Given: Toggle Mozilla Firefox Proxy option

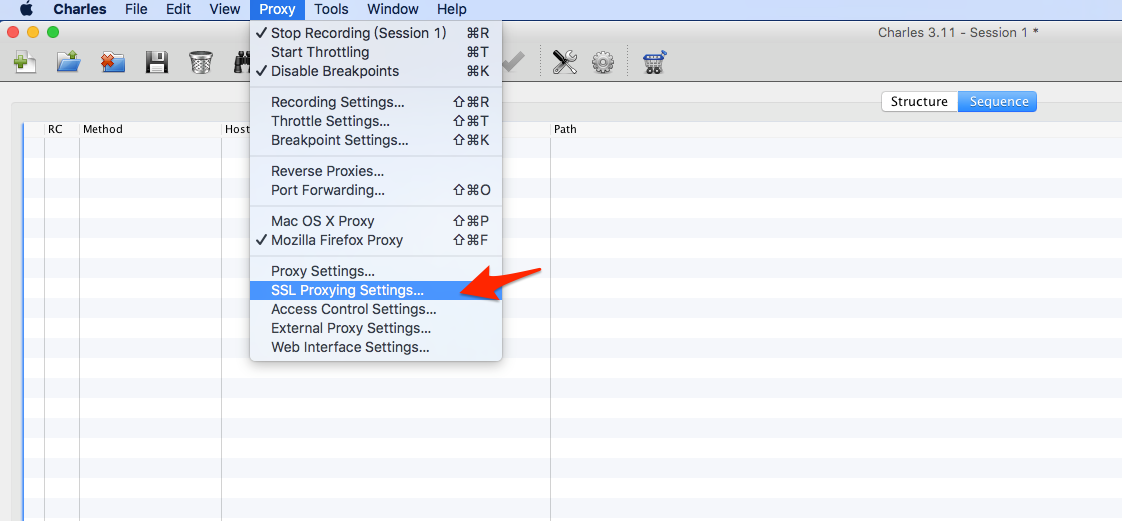Looking at the screenshot, I should (376, 240).
